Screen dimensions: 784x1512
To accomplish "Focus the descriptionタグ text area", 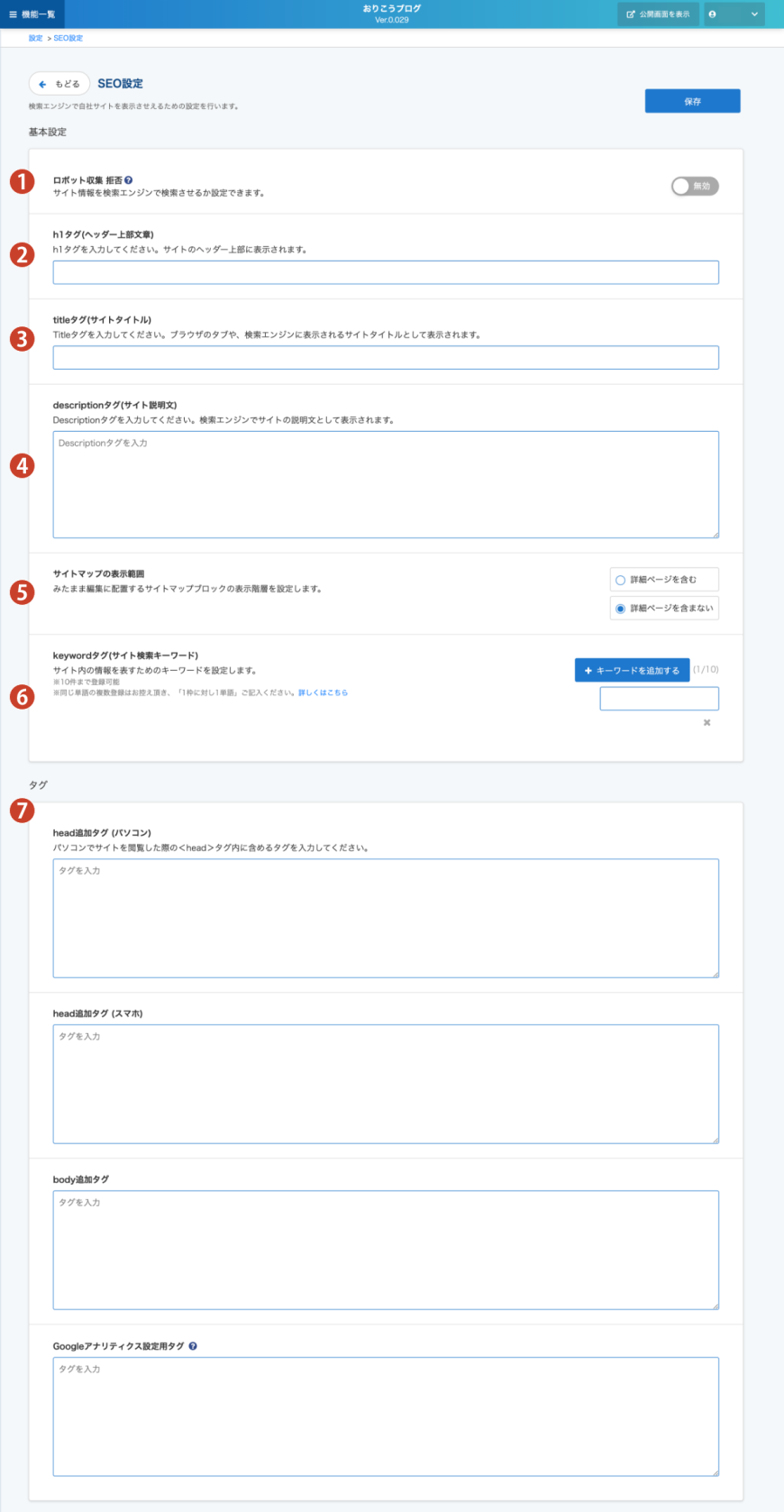I will coord(386,484).
